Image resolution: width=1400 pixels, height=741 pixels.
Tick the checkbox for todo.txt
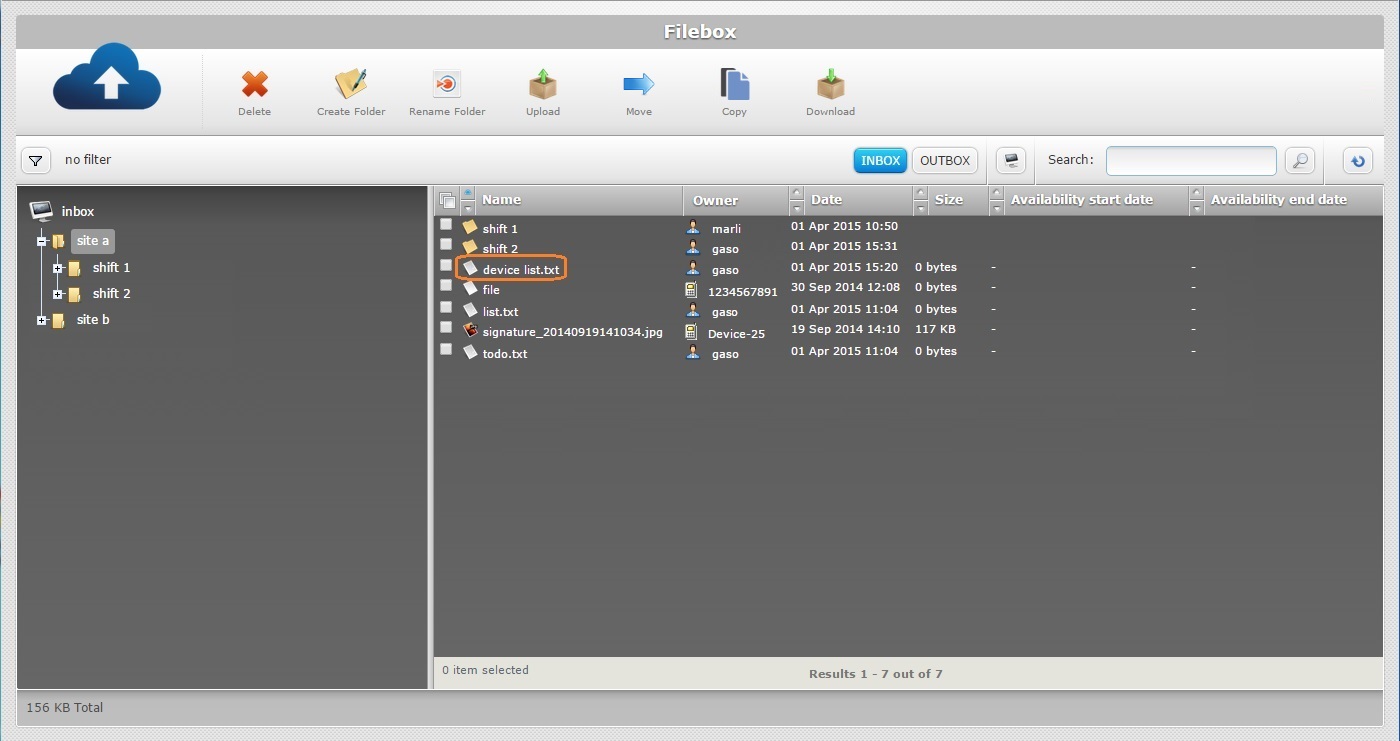[446, 349]
